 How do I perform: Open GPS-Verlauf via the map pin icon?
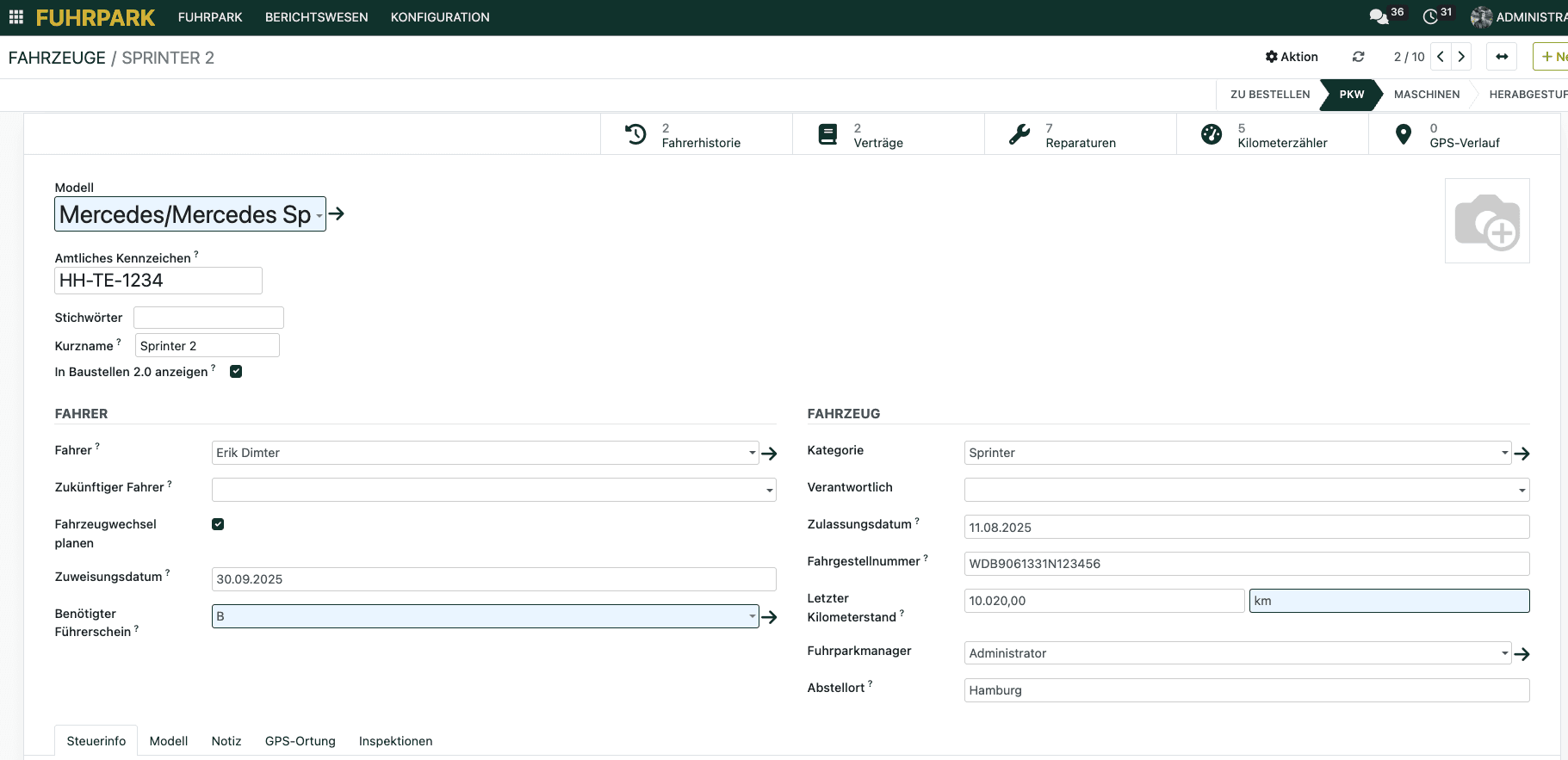point(1404,134)
